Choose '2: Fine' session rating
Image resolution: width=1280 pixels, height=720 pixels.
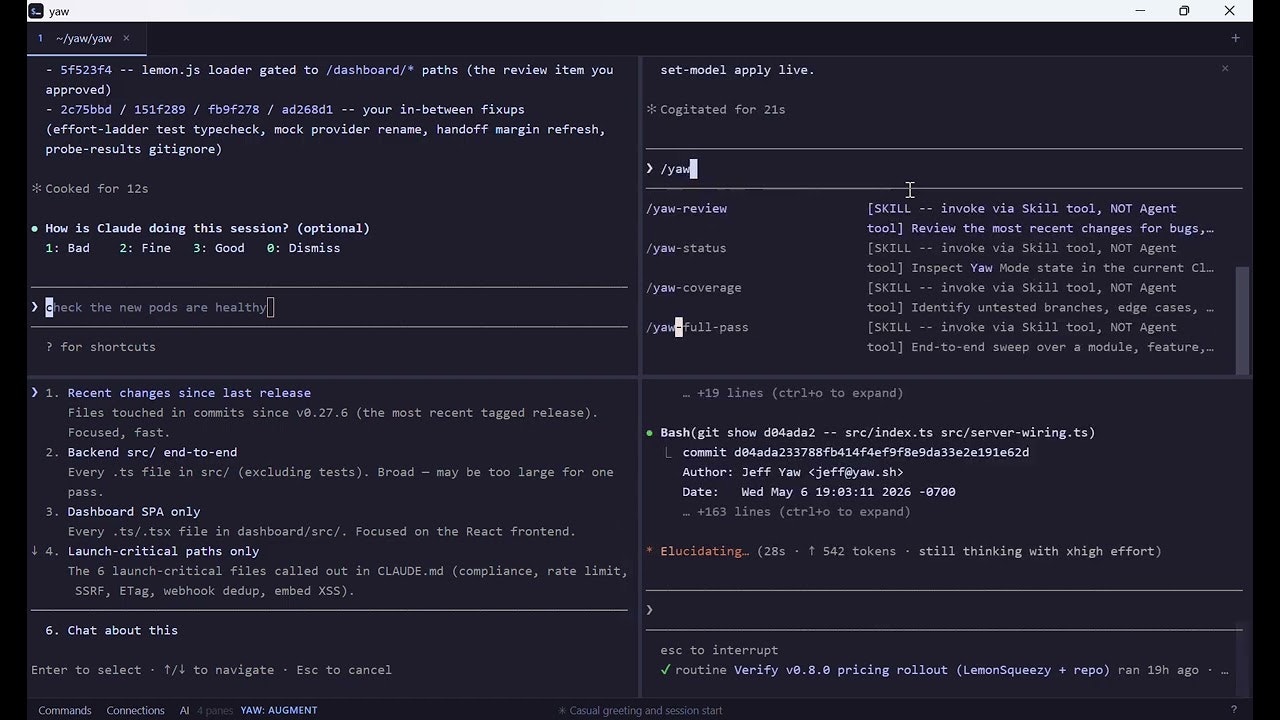pyautogui.click(x=145, y=248)
